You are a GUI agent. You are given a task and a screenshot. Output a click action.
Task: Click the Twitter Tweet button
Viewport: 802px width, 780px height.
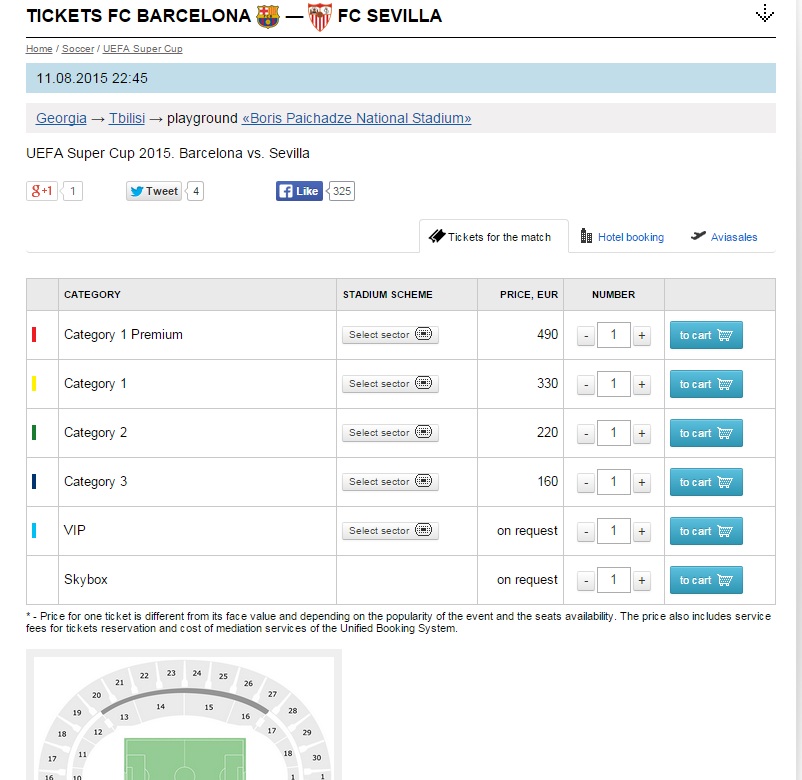coord(153,191)
